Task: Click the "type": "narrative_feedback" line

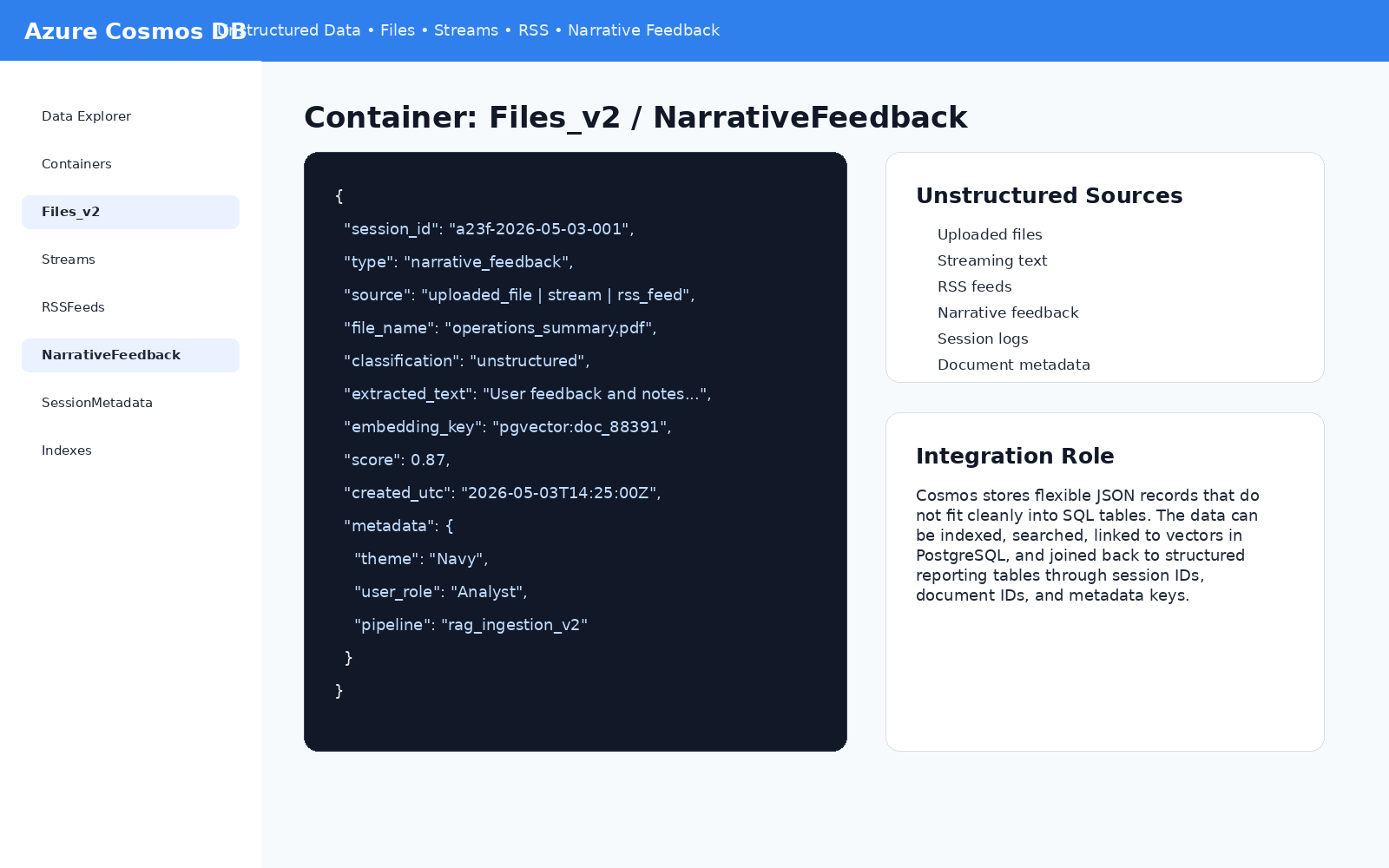Action: pos(458,262)
